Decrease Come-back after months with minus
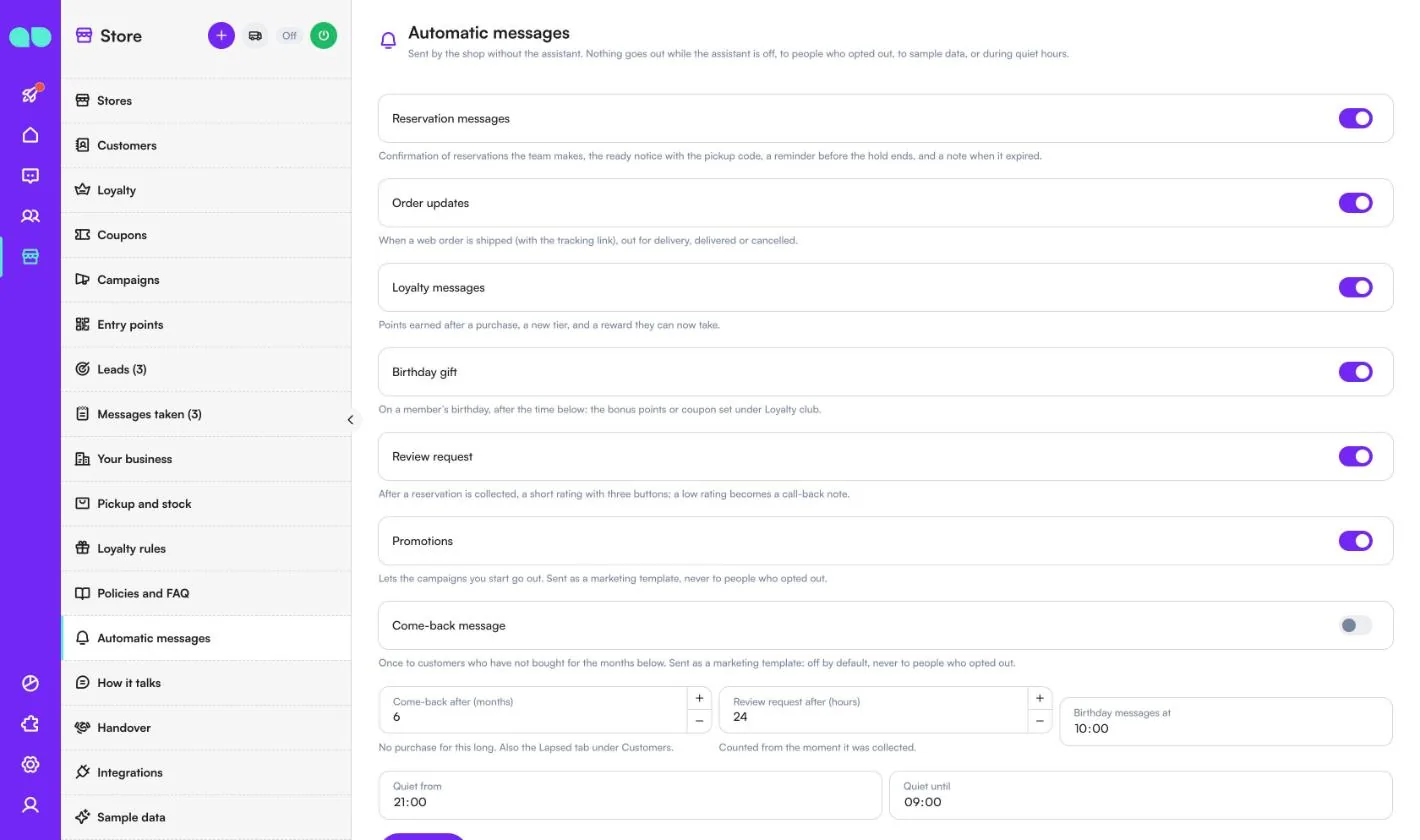Screen dimensions: 1420x840 point(699,721)
